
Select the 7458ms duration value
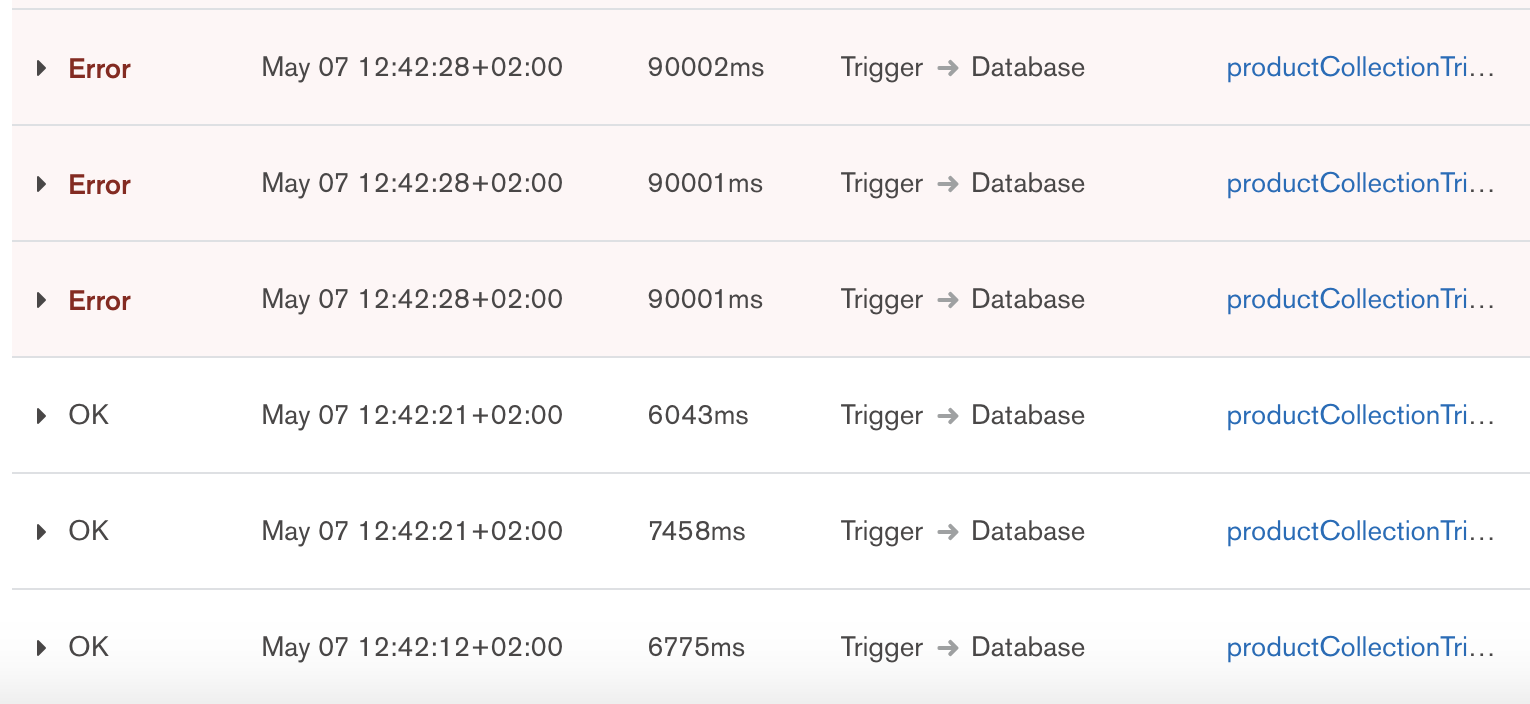point(696,532)
